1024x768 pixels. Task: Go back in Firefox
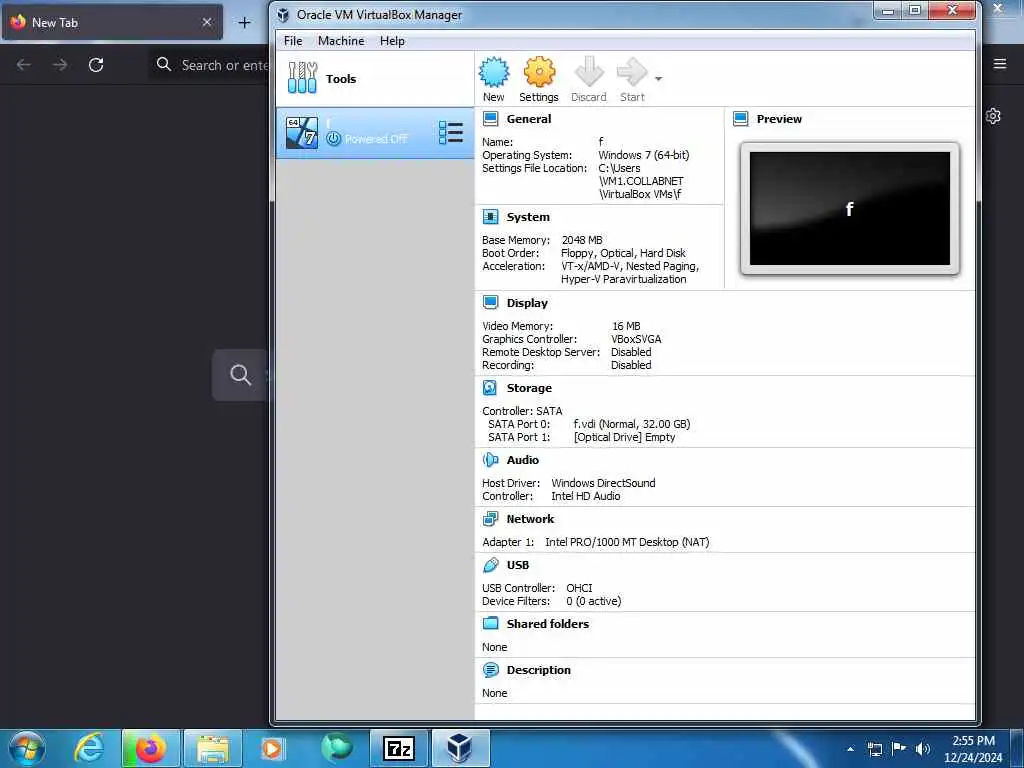pos(24,65)
